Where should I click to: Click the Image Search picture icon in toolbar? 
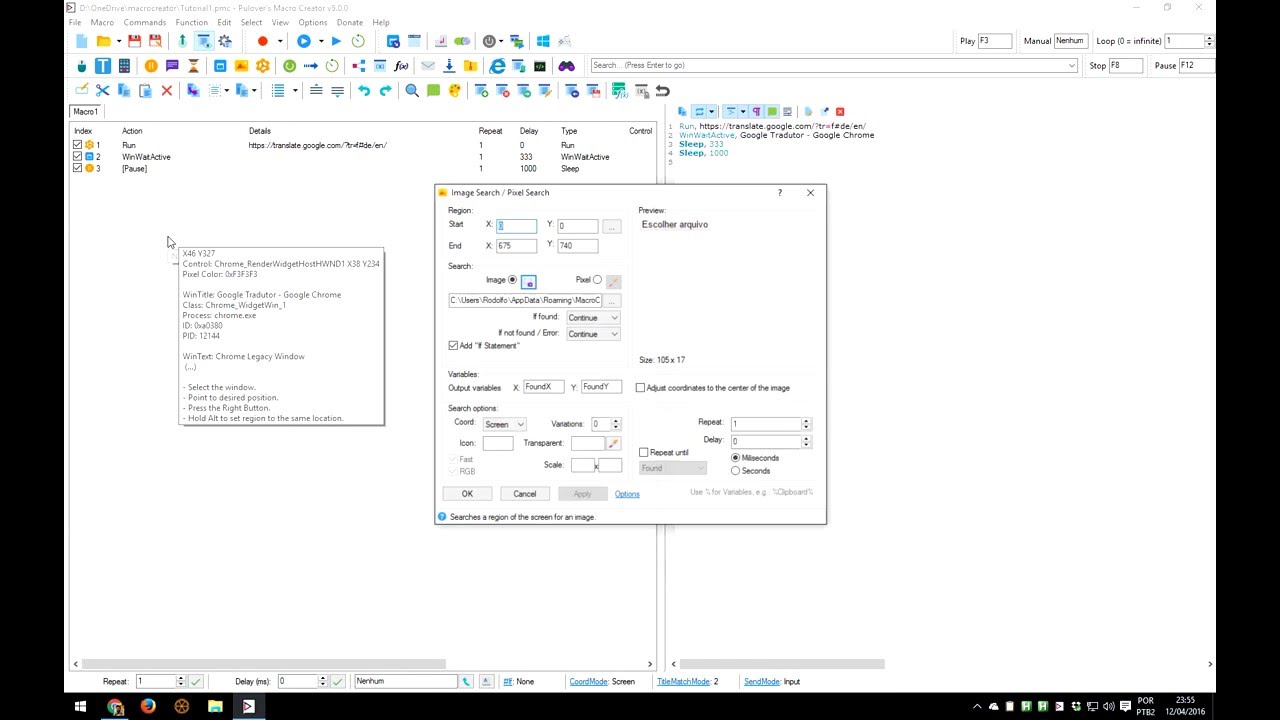[x=241, y=66]
